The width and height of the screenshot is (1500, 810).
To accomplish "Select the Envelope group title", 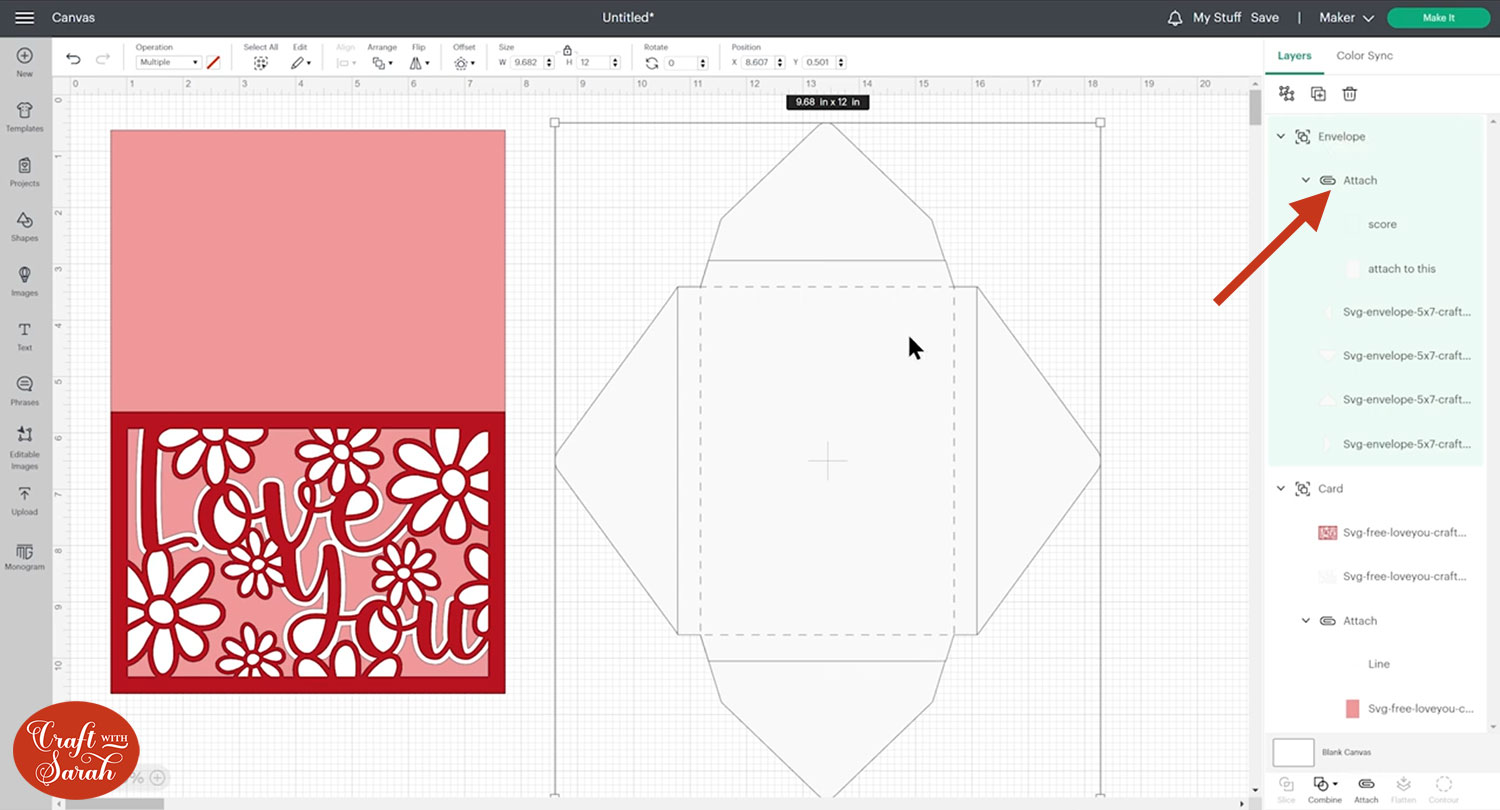I will [1341, 136].
